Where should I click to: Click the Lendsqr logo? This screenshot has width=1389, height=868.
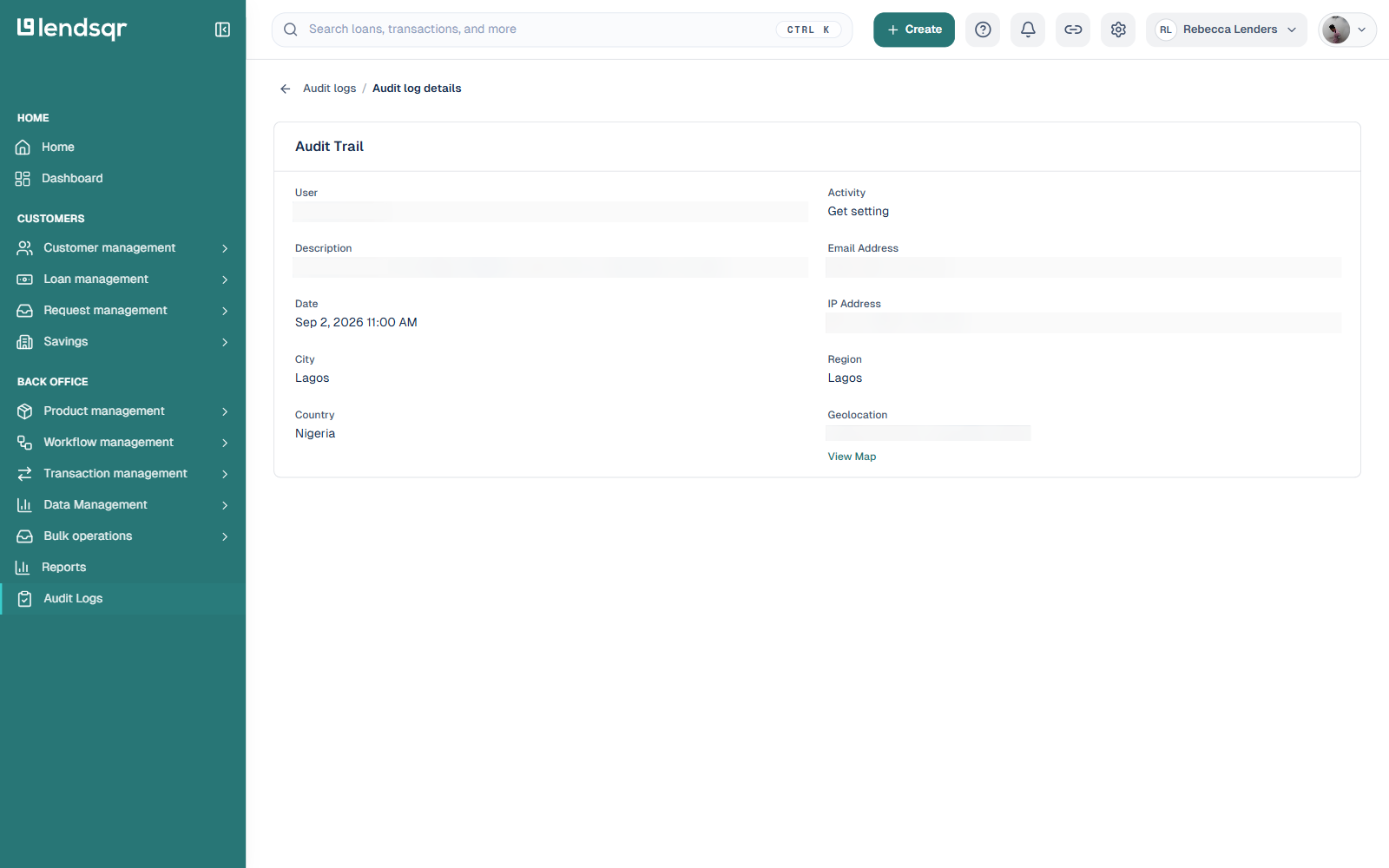(x=72, y=29)
